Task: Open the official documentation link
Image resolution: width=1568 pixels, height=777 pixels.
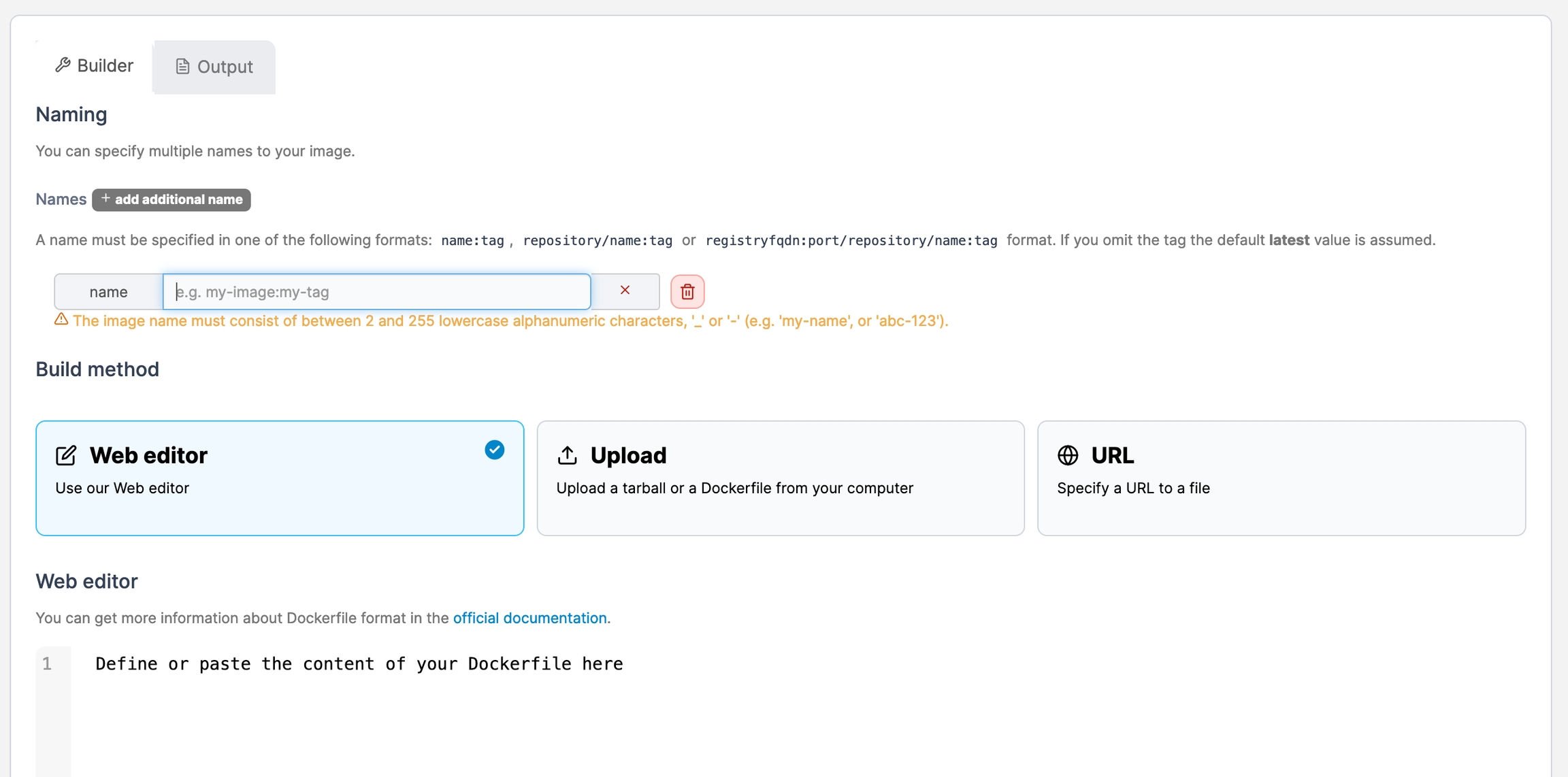Action: (529, 618)
